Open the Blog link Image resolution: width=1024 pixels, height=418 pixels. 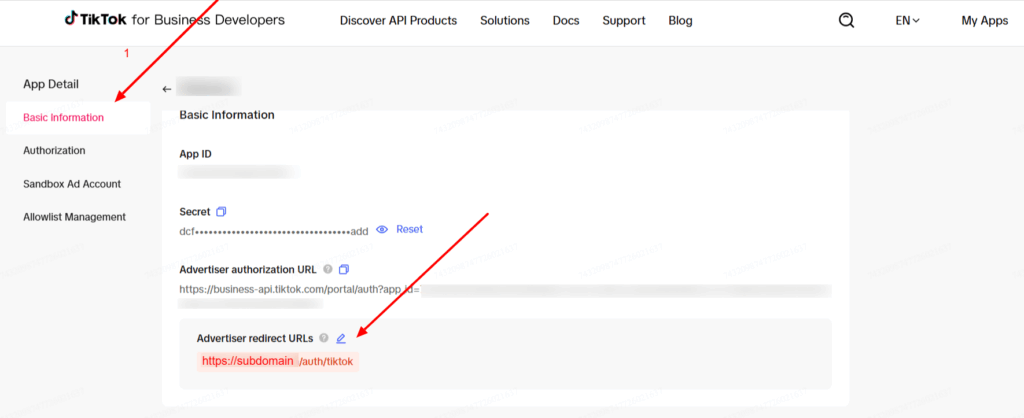pos(680,20)
